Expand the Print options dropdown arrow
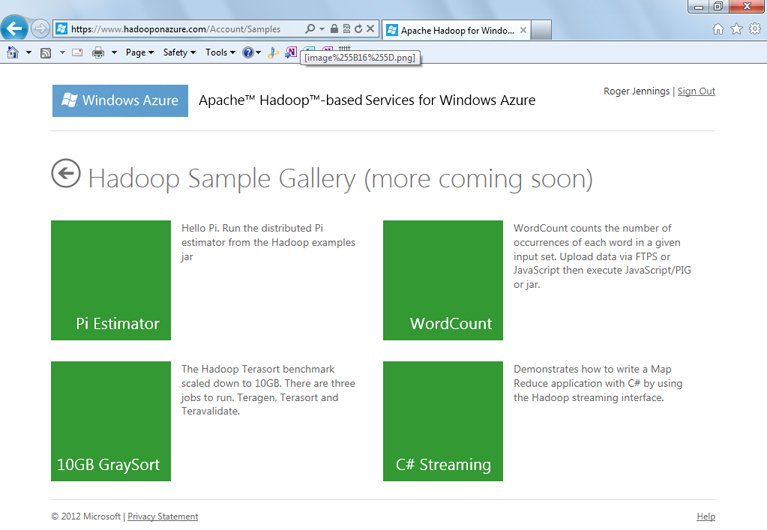767x530 pixels. pos(114,52)
